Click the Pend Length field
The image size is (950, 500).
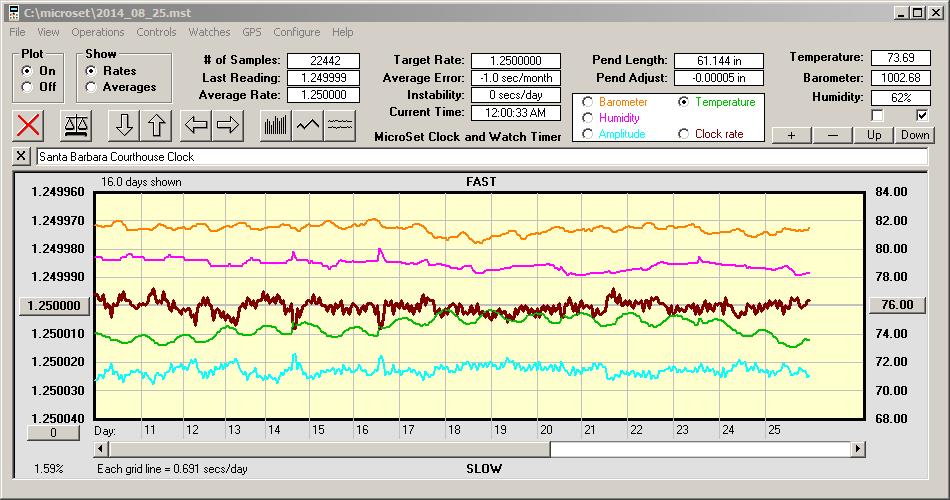[719, 61]
